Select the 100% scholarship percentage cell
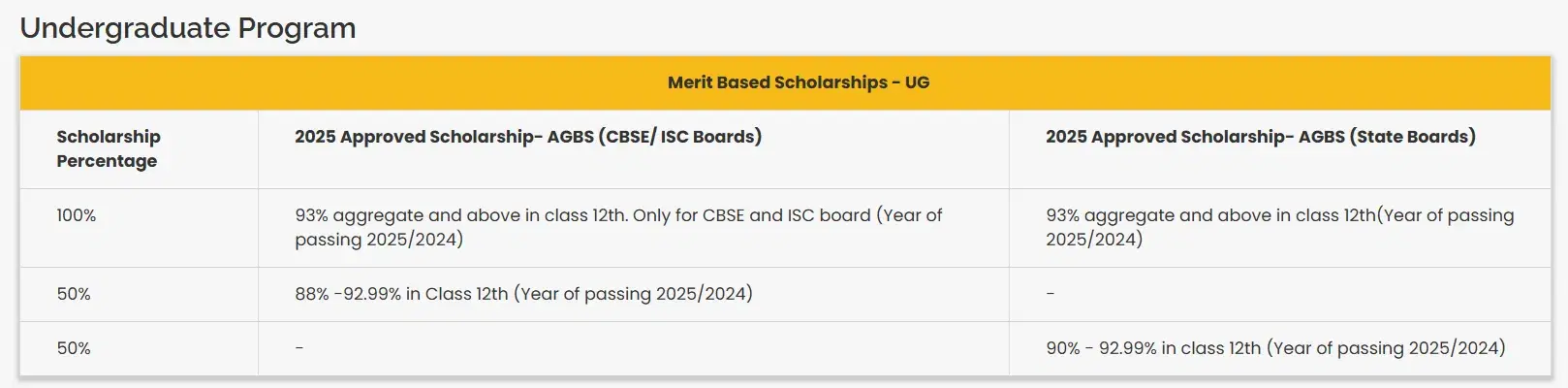The height and width of the screenshot is (388, 1568). point(77,215)
